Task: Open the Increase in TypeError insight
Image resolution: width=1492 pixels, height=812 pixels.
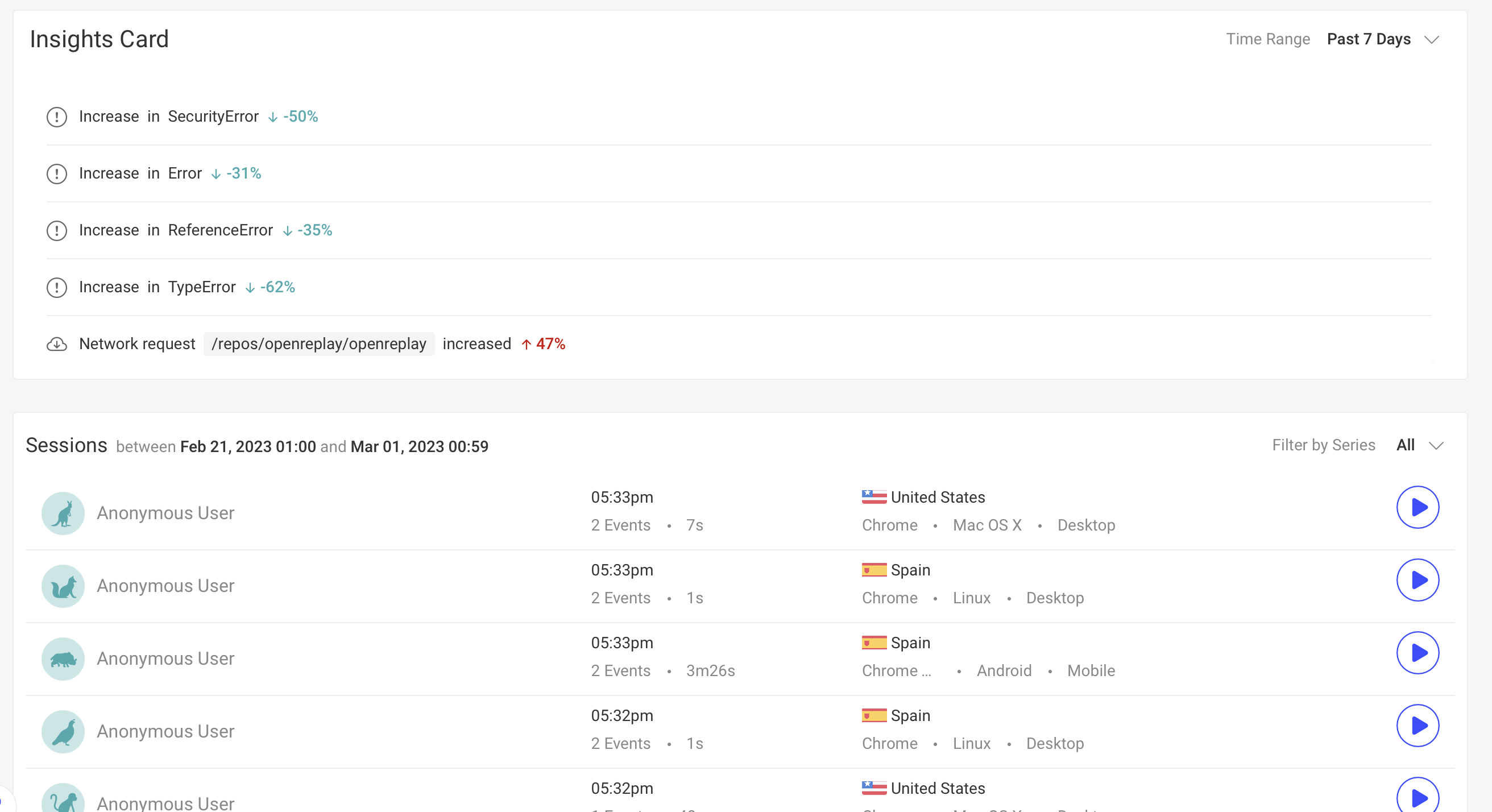Action: point(739,287)
